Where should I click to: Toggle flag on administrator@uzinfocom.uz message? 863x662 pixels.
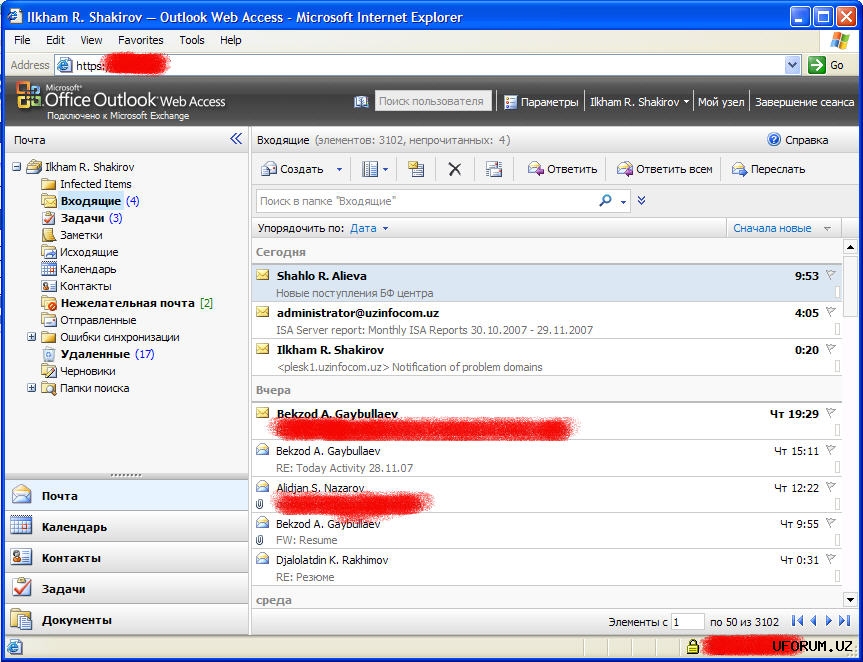[x=831, y=311]
